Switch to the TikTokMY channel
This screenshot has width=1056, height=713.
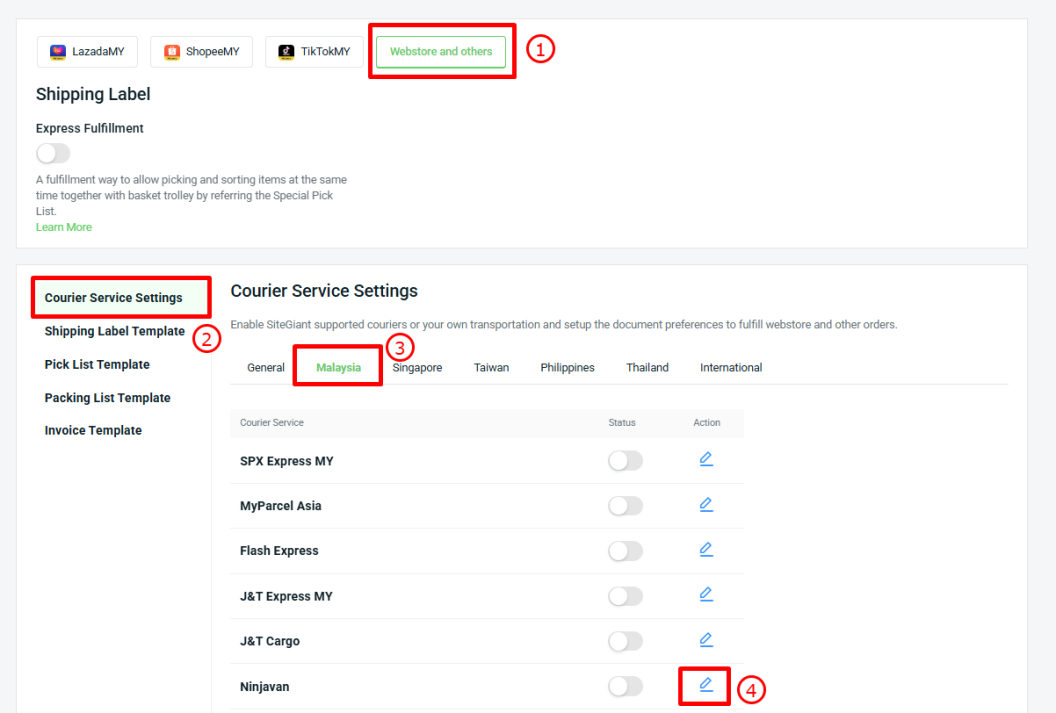[x=314, y=52]
